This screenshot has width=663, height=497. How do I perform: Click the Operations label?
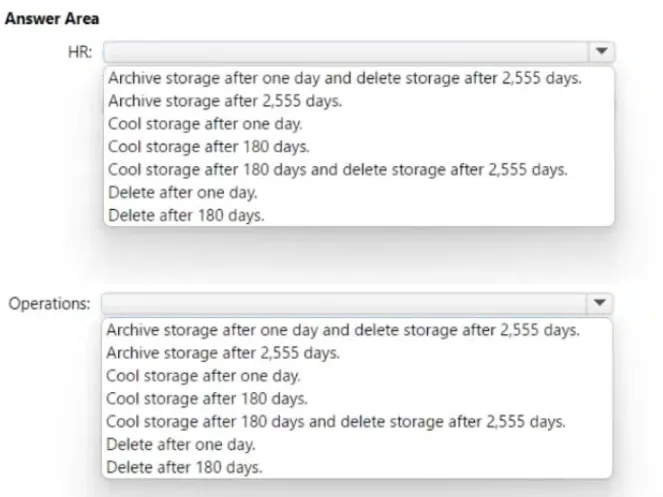click(x=49, y=303)
